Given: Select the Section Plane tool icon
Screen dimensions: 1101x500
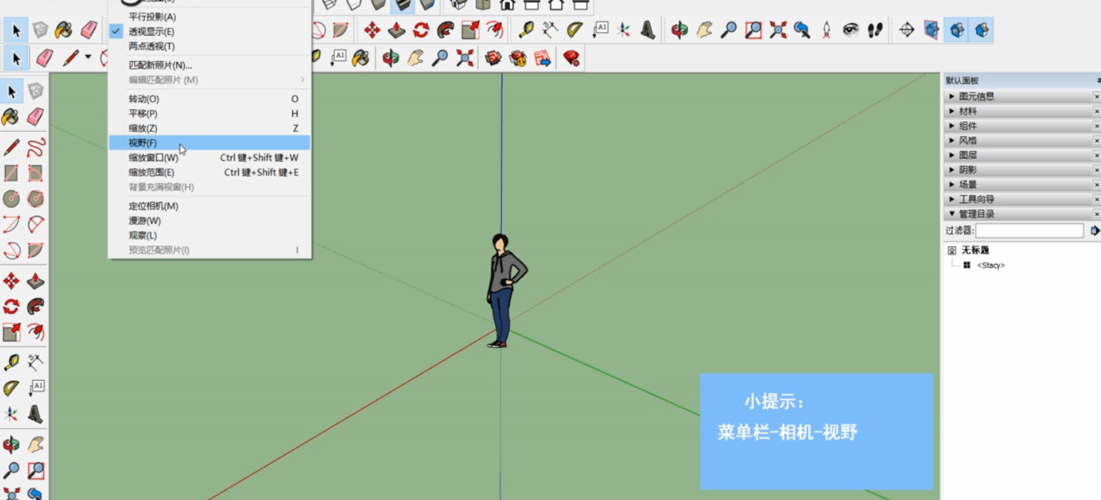Looking at the screenshot, I should 906,29.
